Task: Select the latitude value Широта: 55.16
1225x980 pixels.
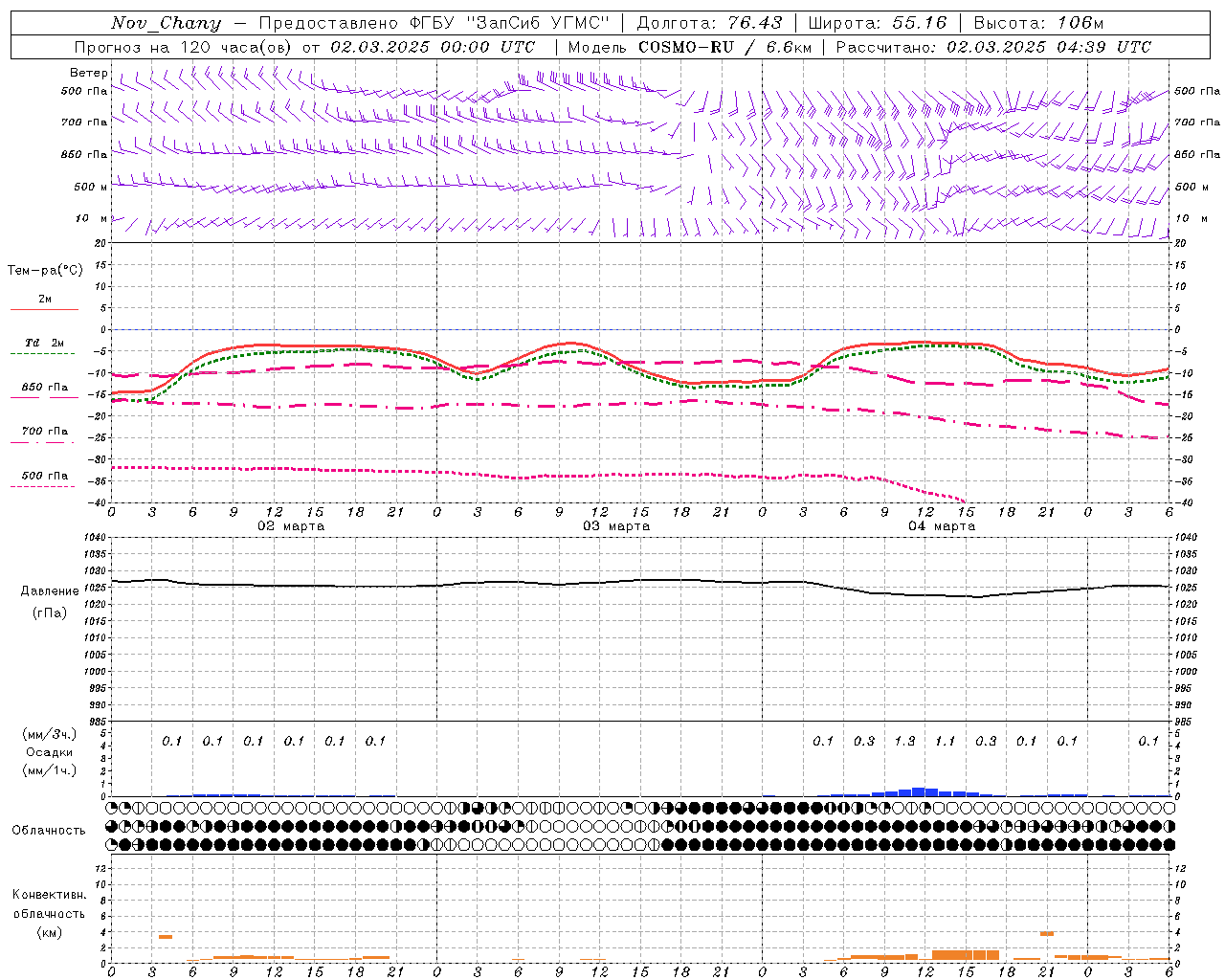Action: pos(878,23)
